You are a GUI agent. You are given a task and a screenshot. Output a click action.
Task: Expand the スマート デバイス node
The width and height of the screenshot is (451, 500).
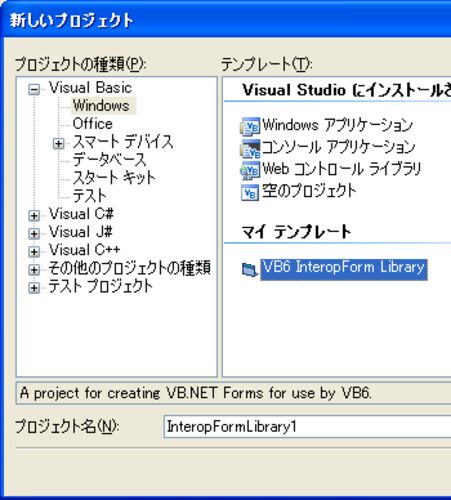click(58, 144)
